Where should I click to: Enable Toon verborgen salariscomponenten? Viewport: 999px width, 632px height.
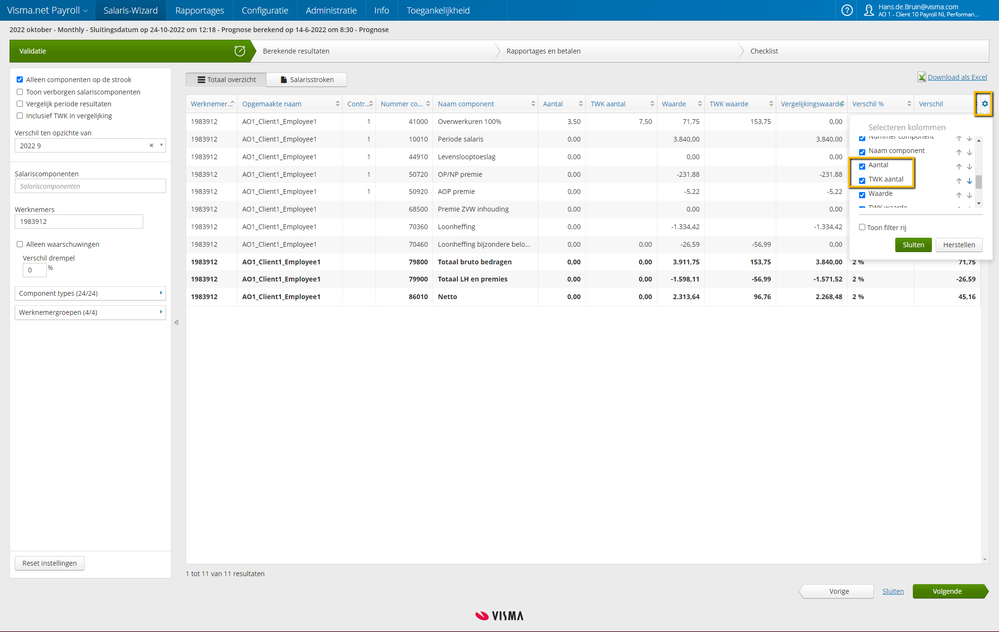(20, 92)
